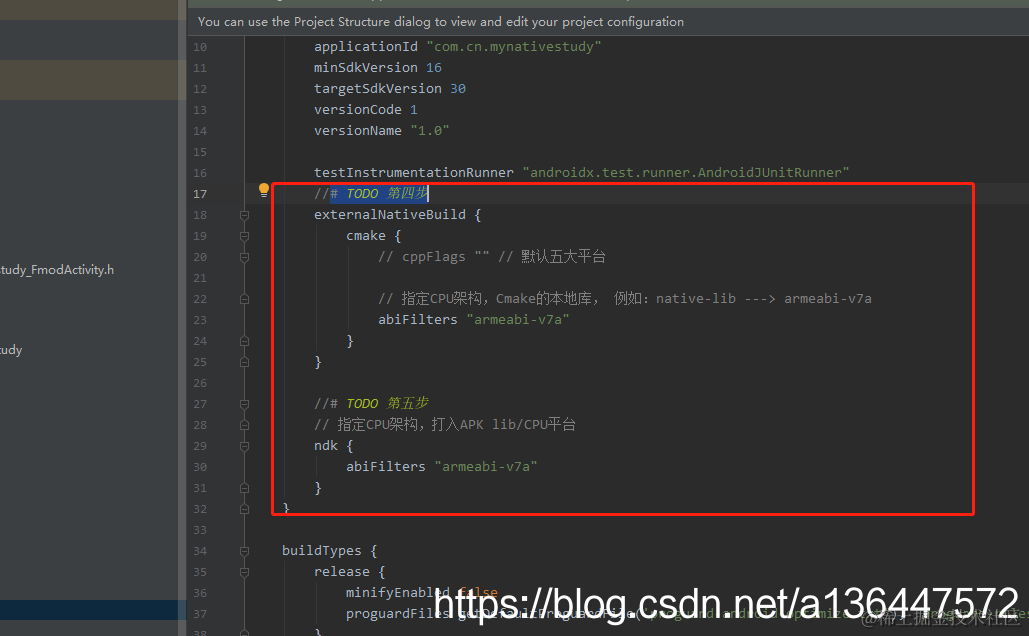
Task: Click the yellow lightbulb quick-fix icon on line 17
Action: pyautogui.click(x=264, y=190)
